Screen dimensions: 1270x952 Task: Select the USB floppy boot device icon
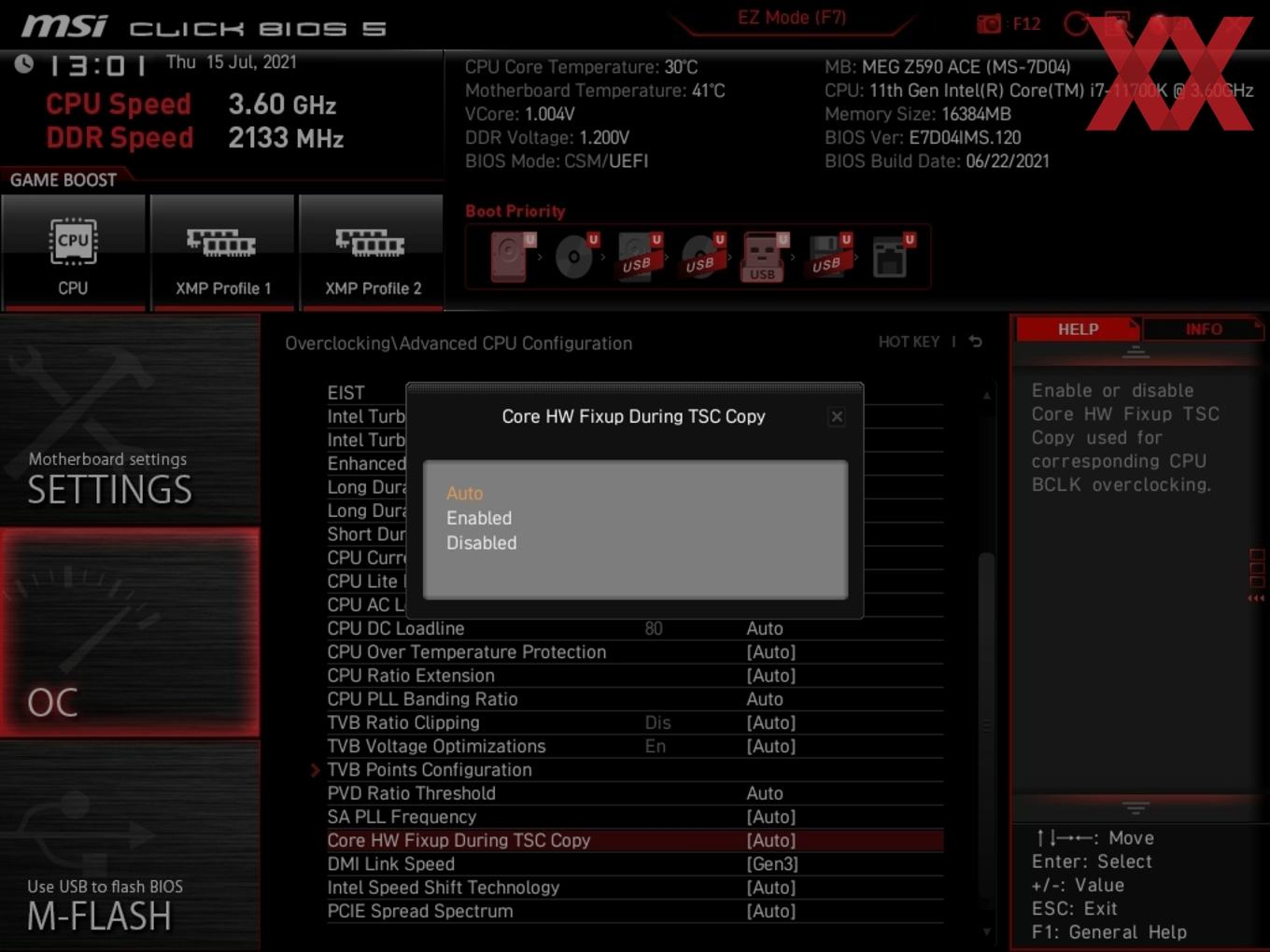[827, 257]
